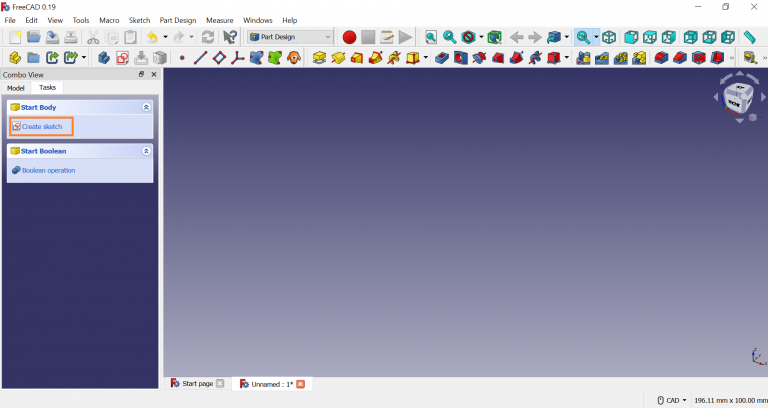Open the Part Design workbench dropdown
The height and width of the screenshot is (408, 768).
point(290,37)
